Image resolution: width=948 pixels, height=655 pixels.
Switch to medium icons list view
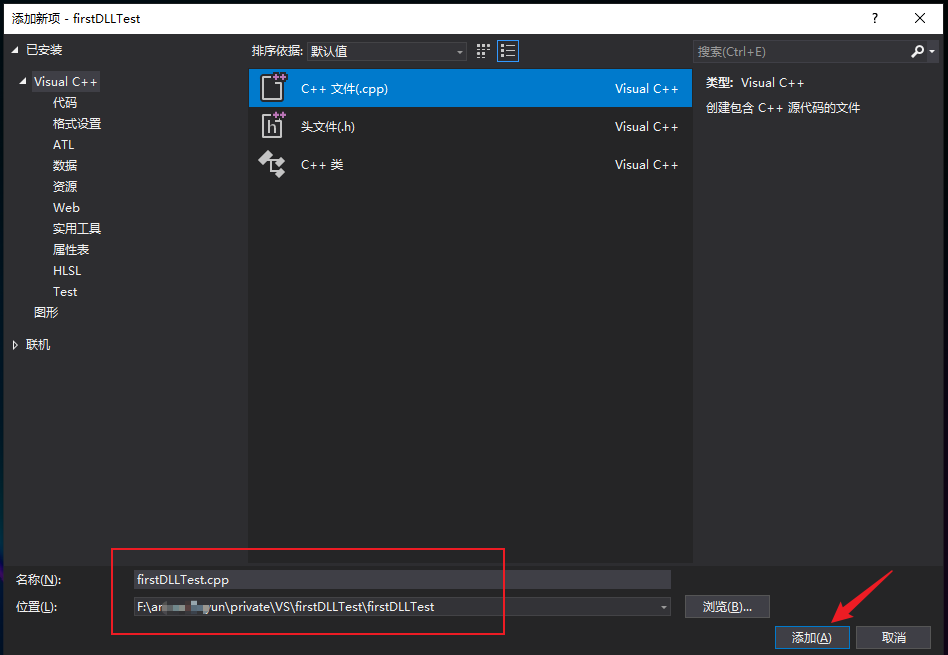click(508, 51)
